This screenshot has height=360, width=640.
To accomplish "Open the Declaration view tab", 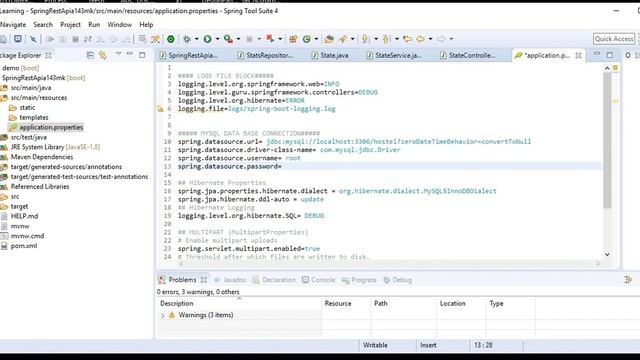I will pyautogui.click(x=274, y=280).
